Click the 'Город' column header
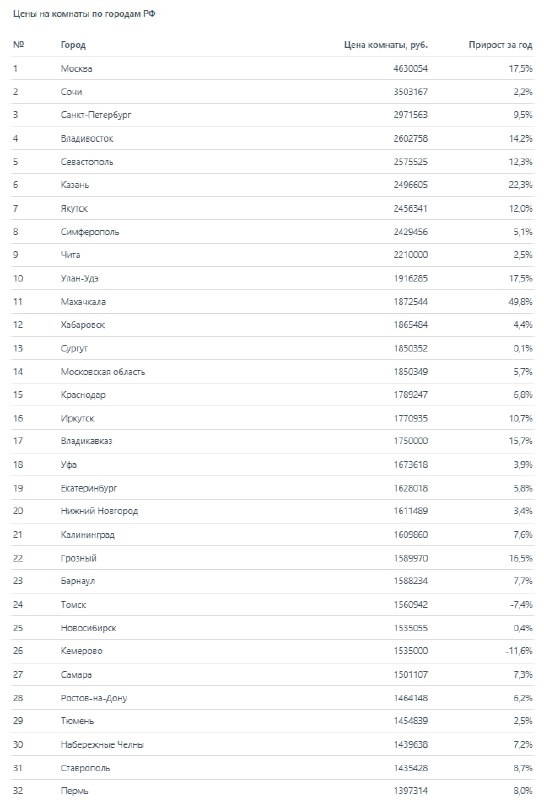The image size is (544, 800). 73,45
